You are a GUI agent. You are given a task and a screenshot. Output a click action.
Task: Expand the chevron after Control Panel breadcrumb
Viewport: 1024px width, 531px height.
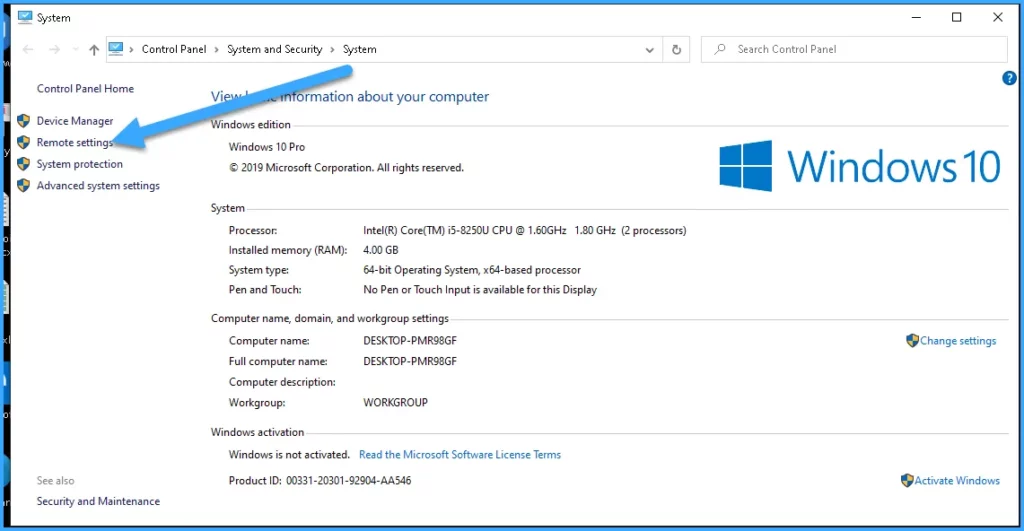click(217, 50)
